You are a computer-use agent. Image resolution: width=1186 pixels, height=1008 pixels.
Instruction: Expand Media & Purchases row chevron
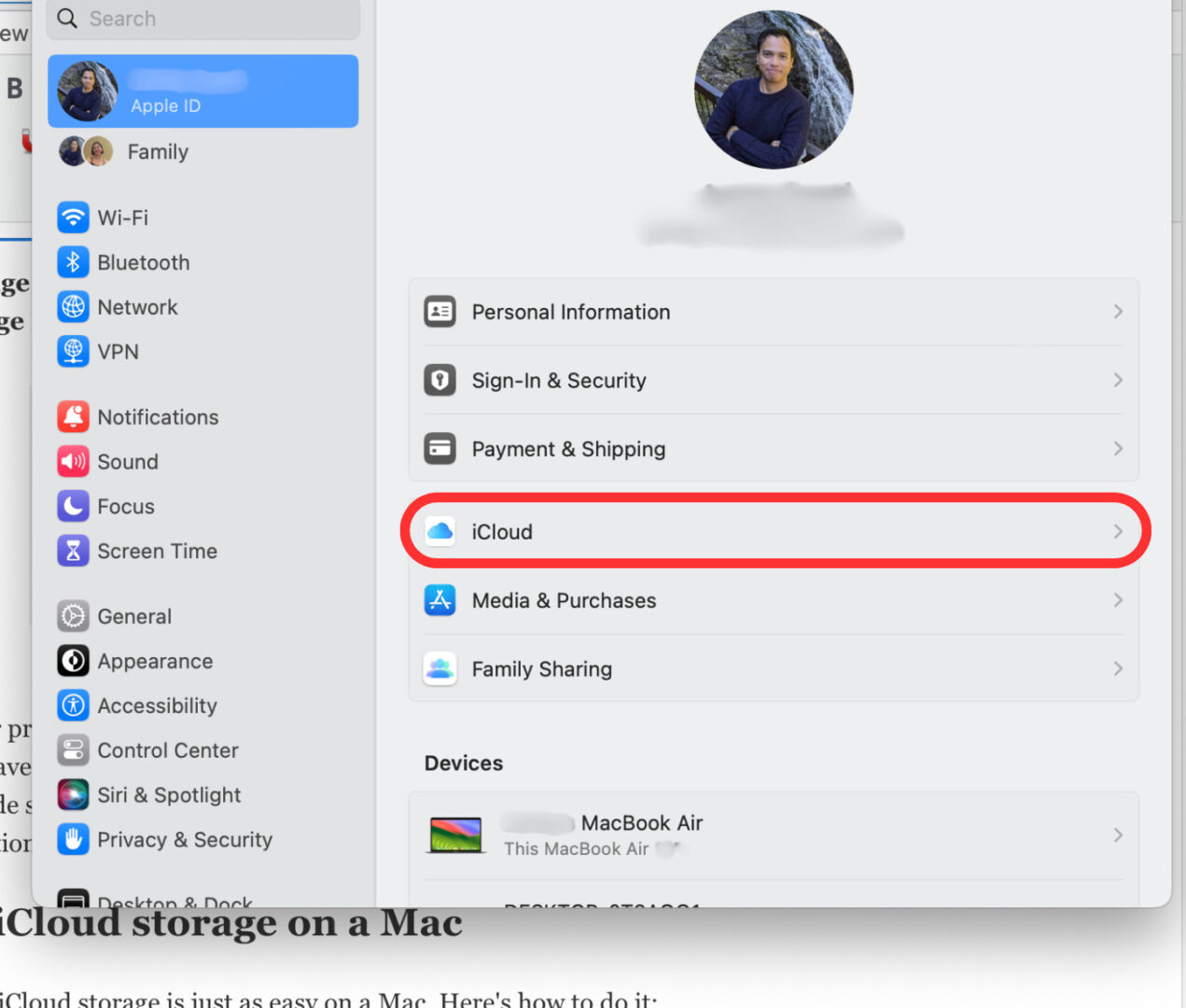1118,600
